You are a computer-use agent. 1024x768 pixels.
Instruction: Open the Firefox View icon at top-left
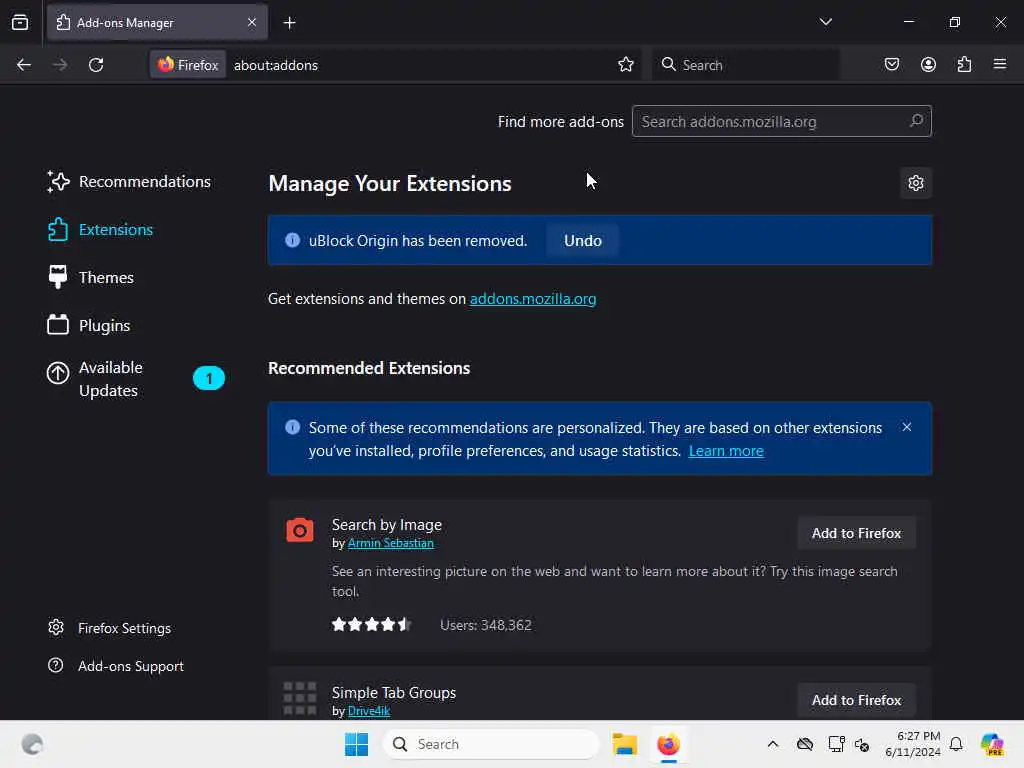20,22
